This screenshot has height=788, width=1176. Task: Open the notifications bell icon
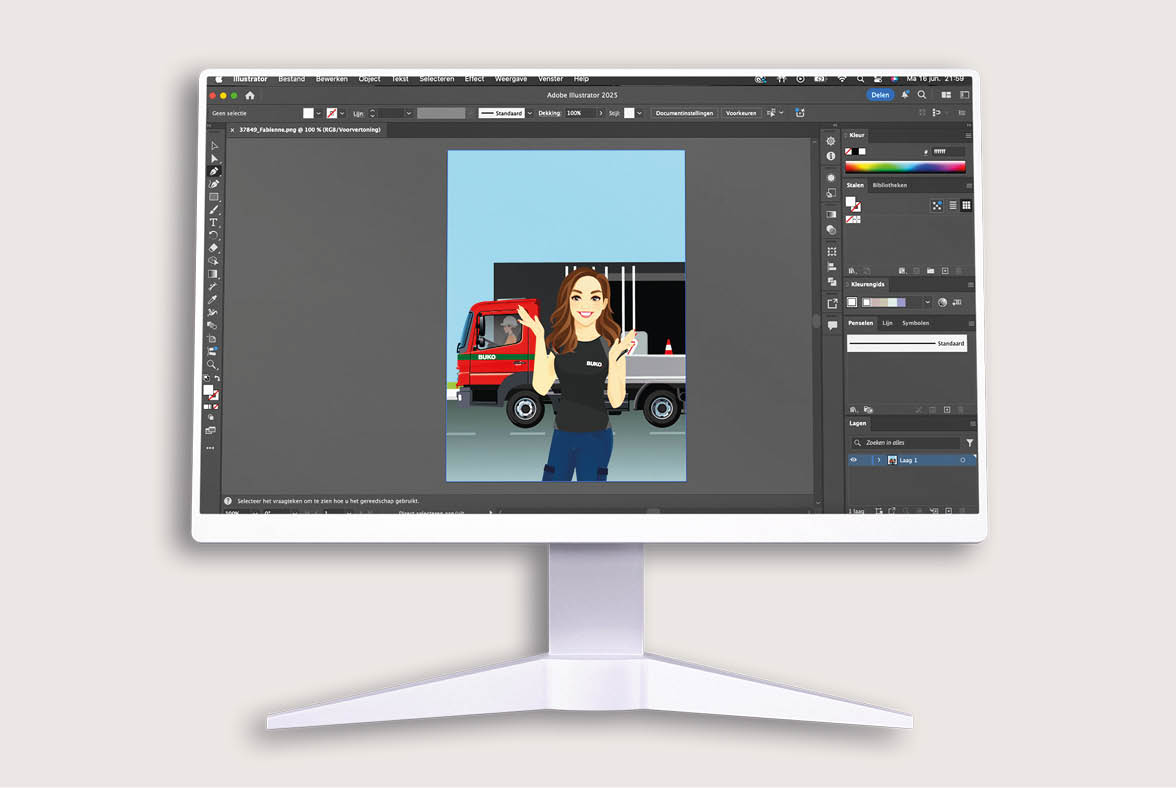(x=905, y=95)
